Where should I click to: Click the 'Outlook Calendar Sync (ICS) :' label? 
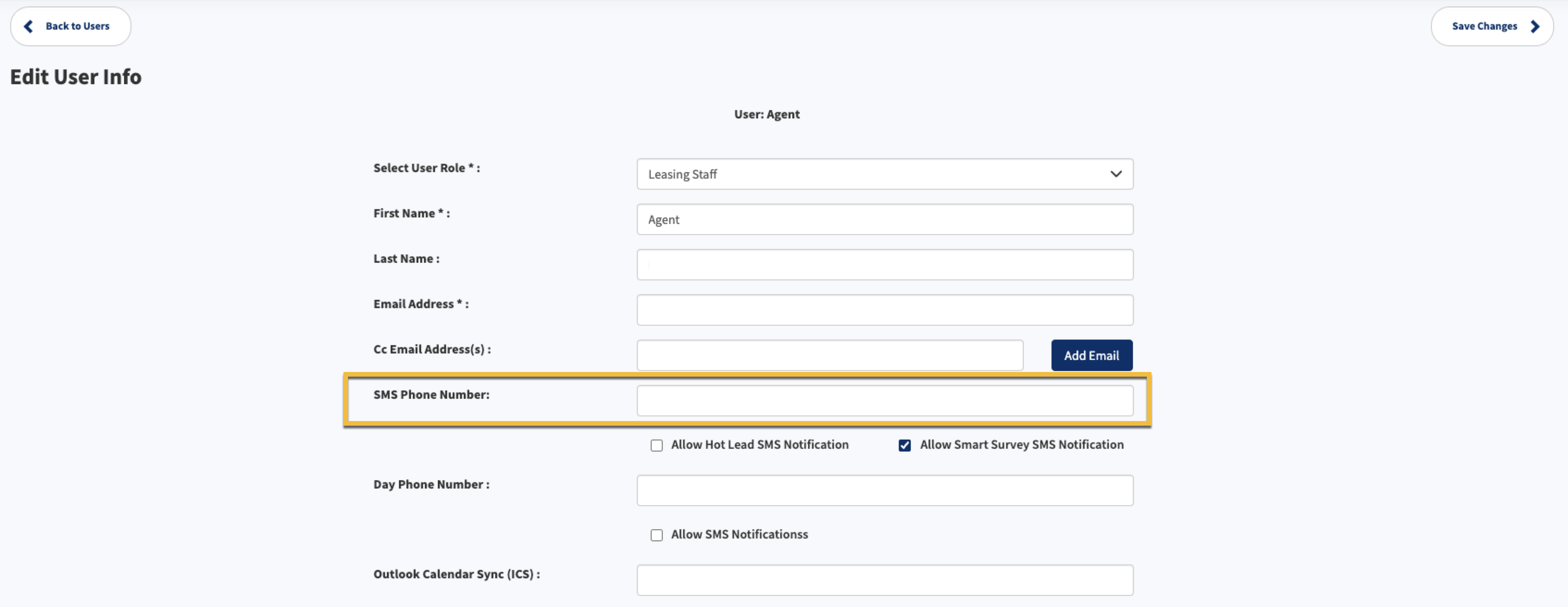point(456,574)
